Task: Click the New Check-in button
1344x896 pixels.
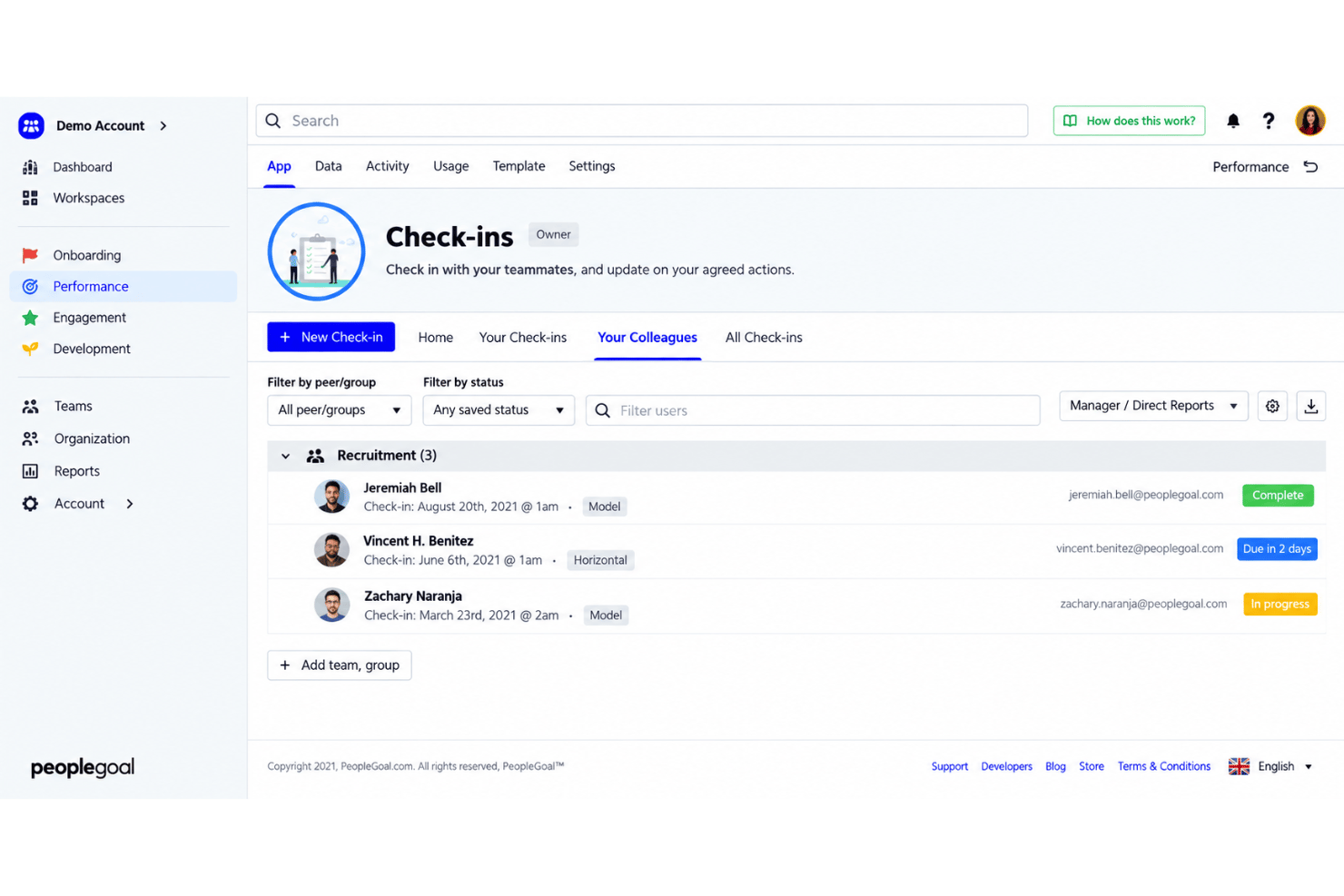Action: (331, 337)
